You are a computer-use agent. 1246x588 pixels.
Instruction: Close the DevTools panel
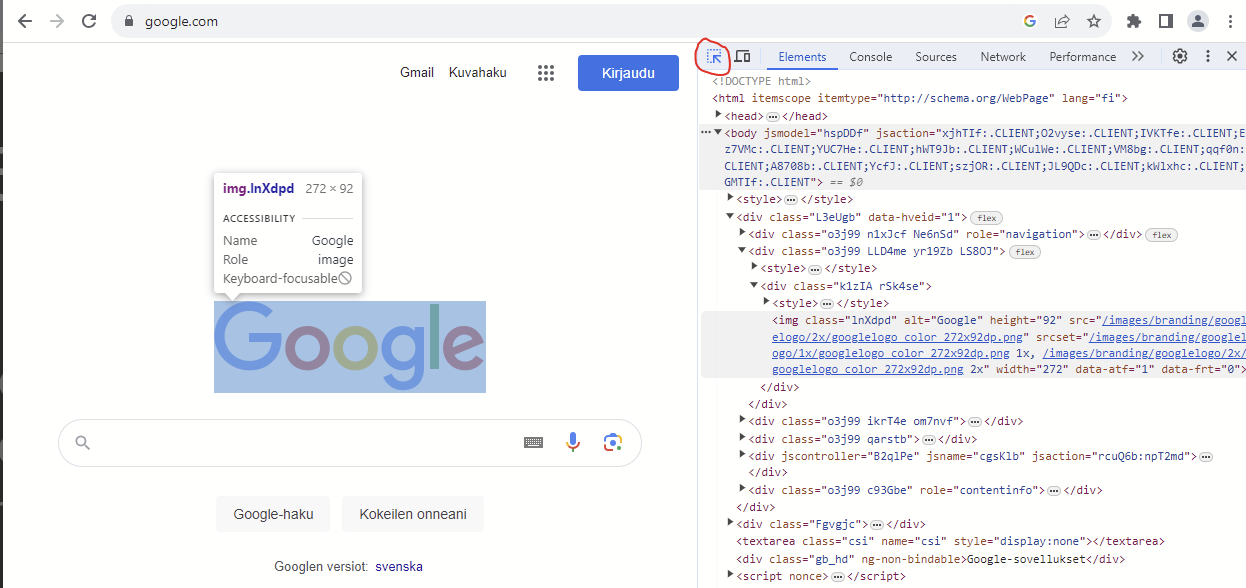click(x=1232, y=56)
